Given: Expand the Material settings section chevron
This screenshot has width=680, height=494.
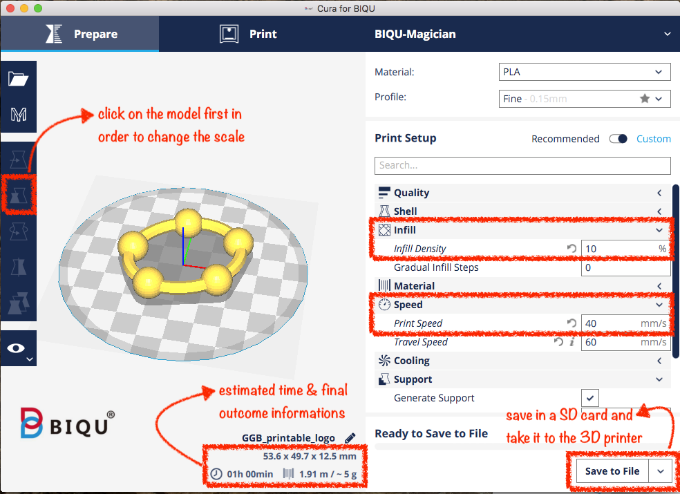Looking at the screenshot, I should tap(659, 286).
